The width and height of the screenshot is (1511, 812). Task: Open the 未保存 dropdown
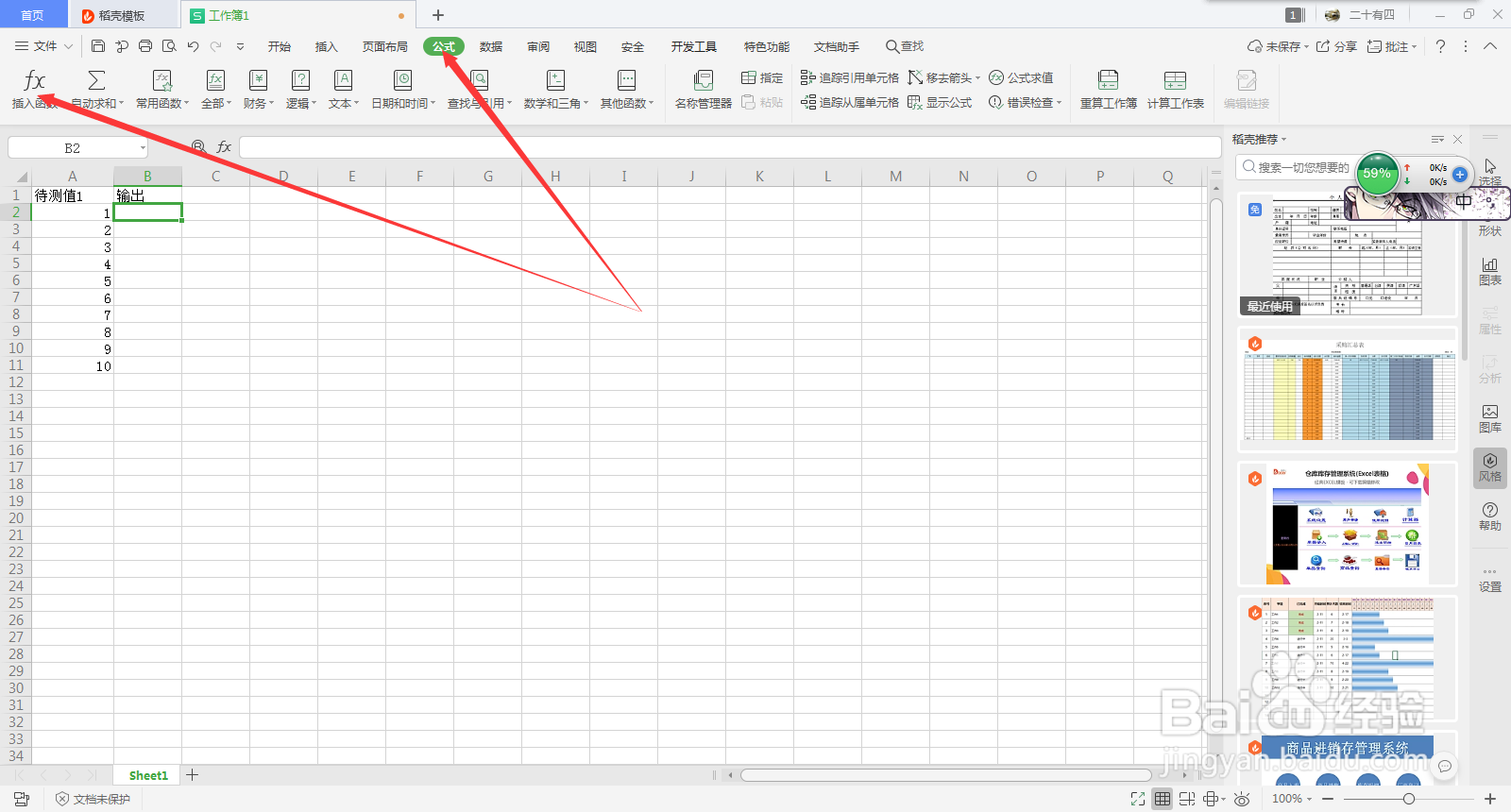(1278, 46)
